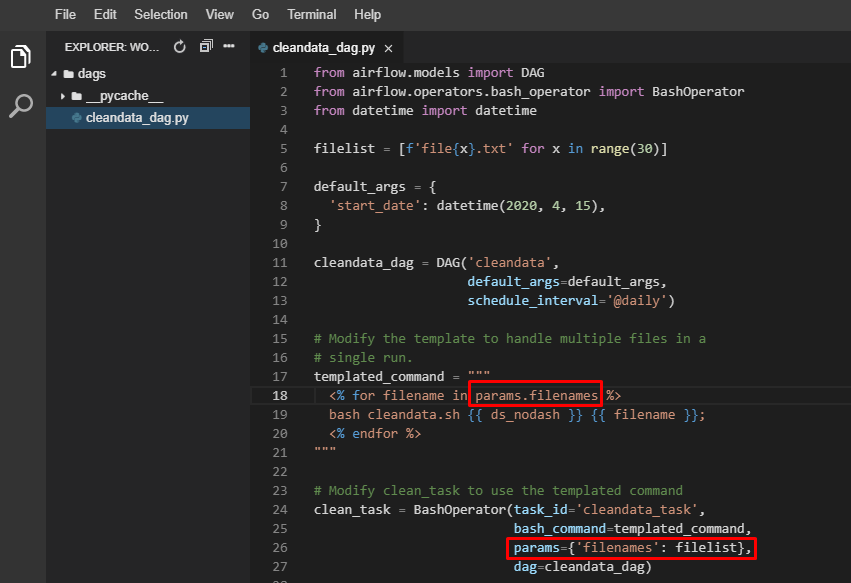Screen dimensions: 851x583
Task: Collapse the dags folder arrow
Action: 54,73
